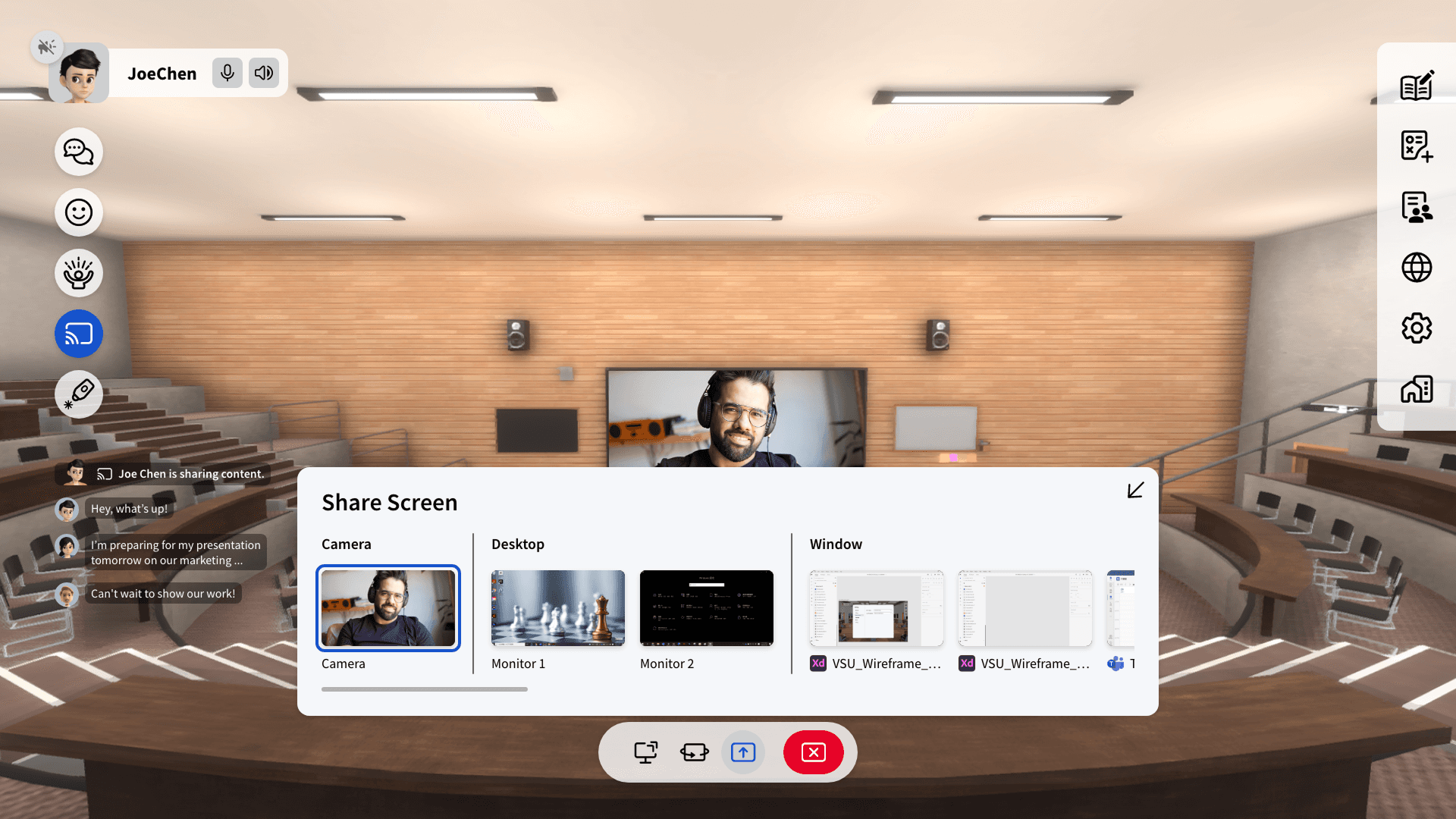
Task: Click the raise hand icon
Action: pyautogui.click(x=79, y=273)
